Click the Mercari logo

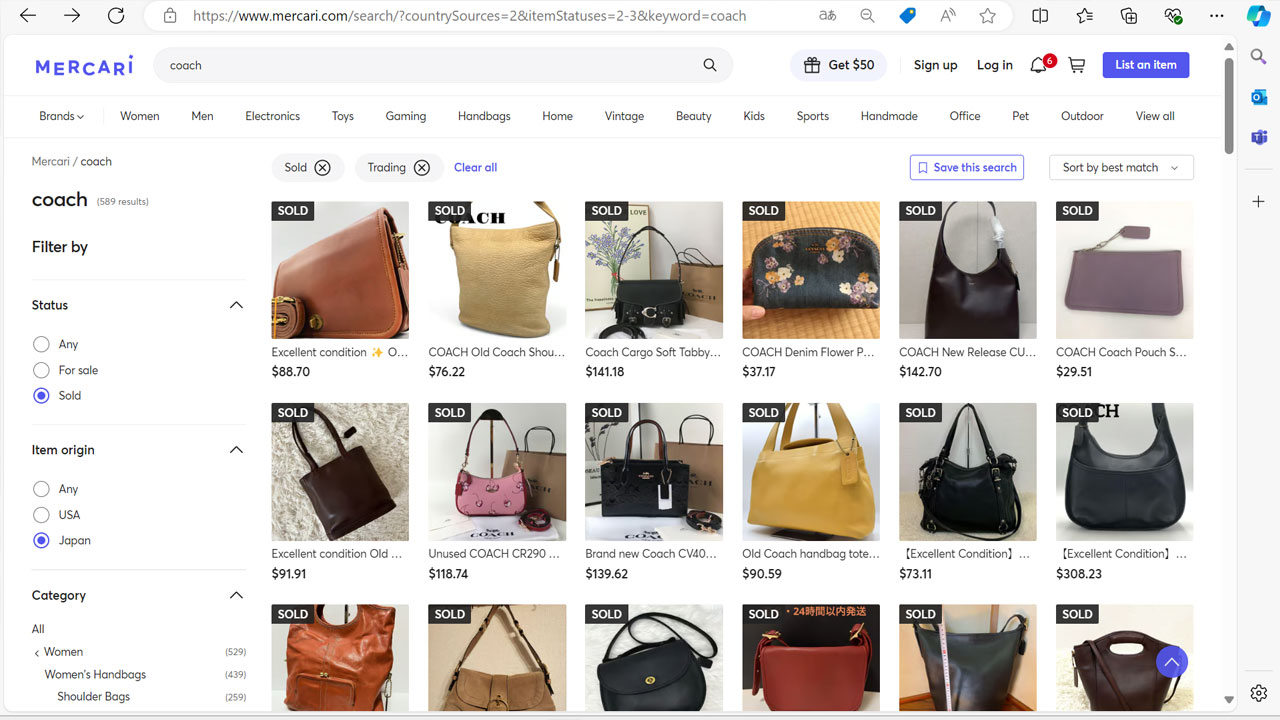pyautogui.click(x=84, y=66)
